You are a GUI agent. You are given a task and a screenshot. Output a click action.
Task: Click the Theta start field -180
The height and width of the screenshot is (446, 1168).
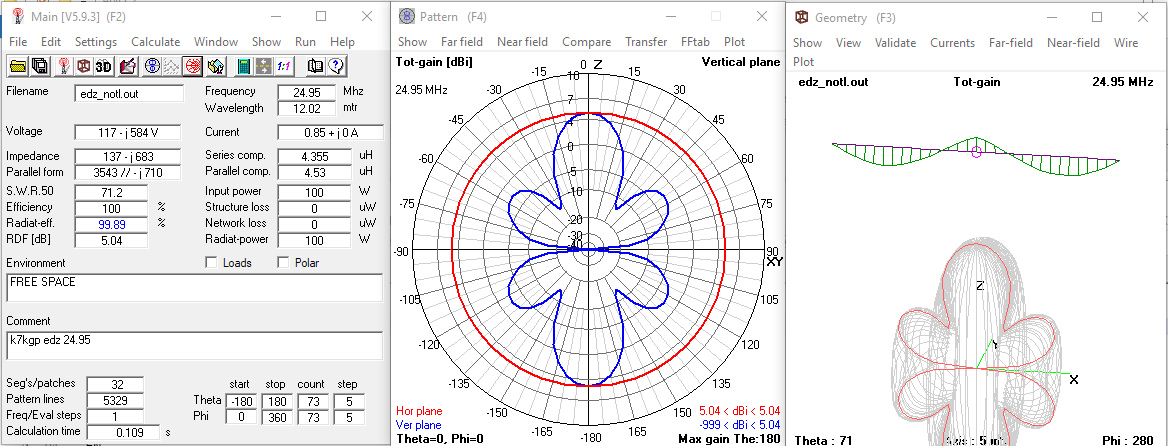(x=240, y=401)
